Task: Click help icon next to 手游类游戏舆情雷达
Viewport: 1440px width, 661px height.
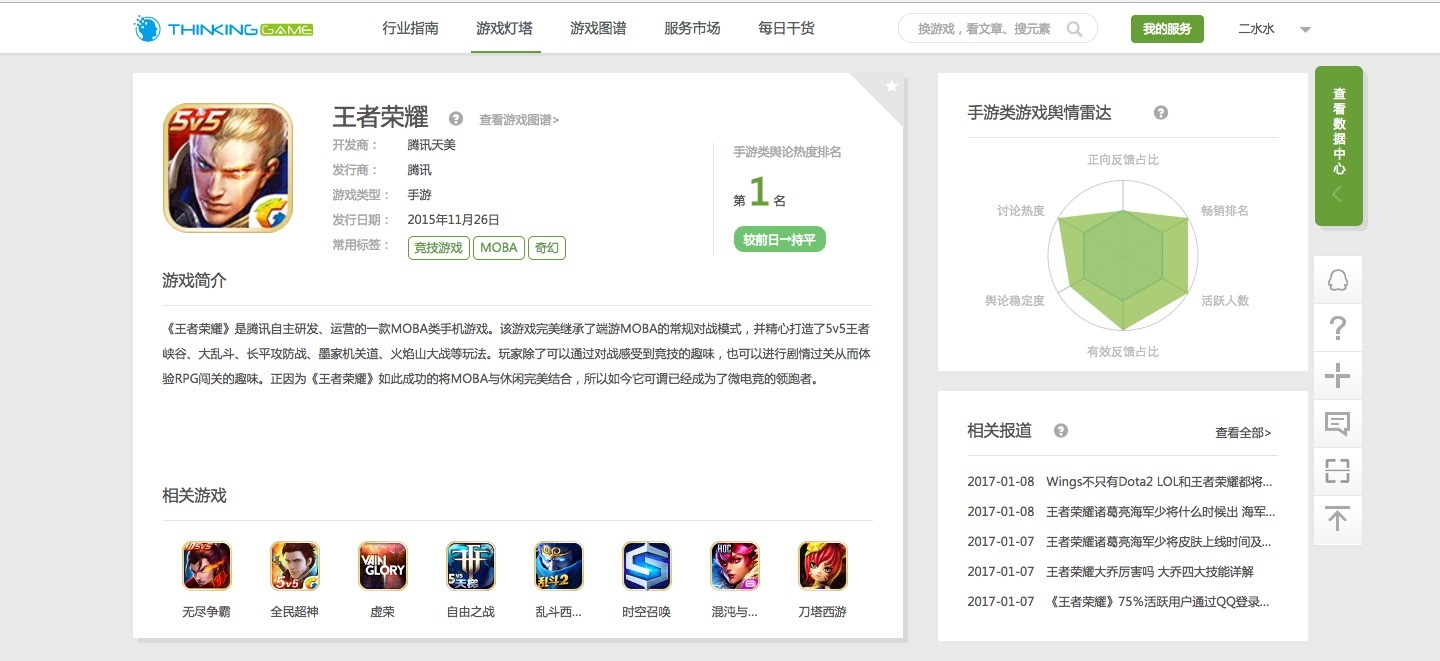Action: pos(1161,113)
